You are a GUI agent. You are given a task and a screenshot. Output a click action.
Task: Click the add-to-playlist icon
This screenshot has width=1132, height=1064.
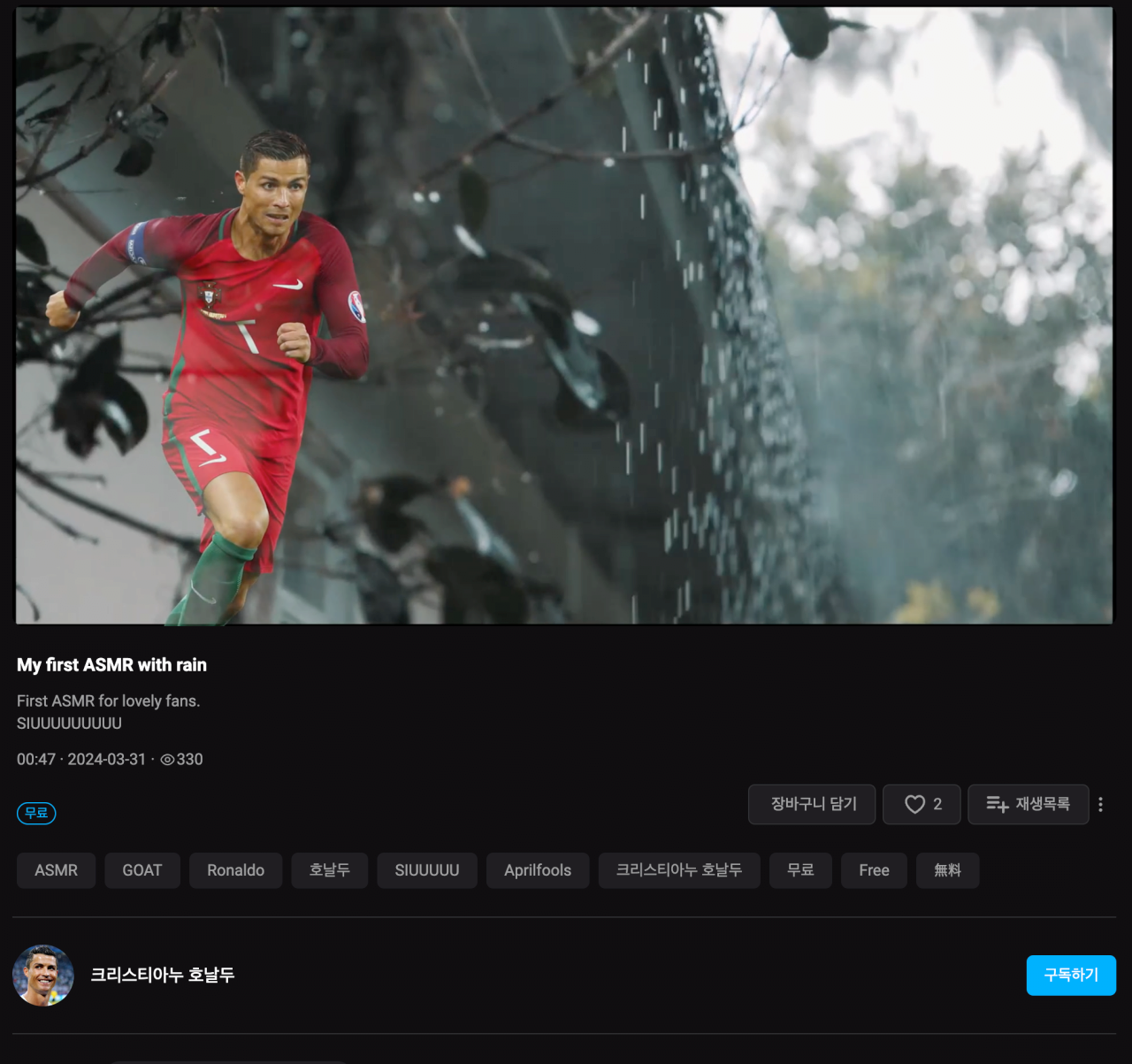pos(998,804)
